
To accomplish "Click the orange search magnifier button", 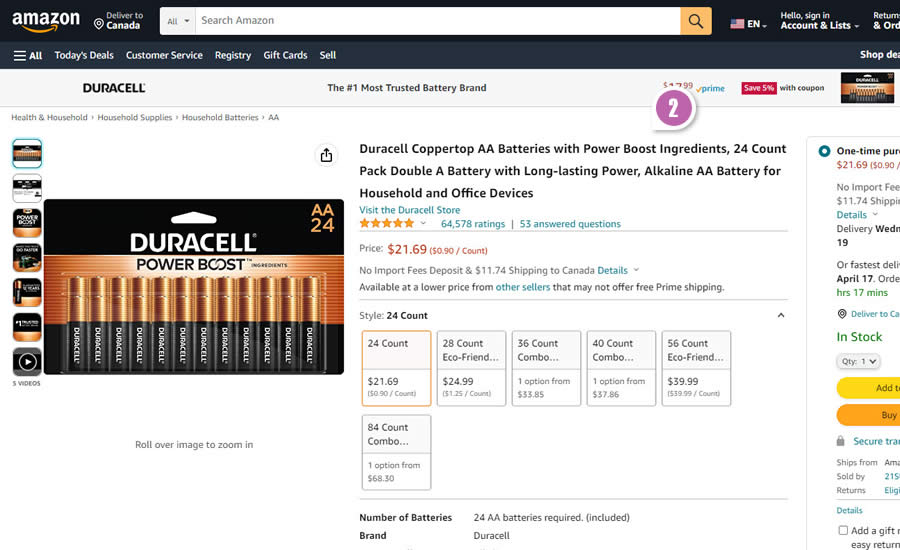I will (696, 21).
